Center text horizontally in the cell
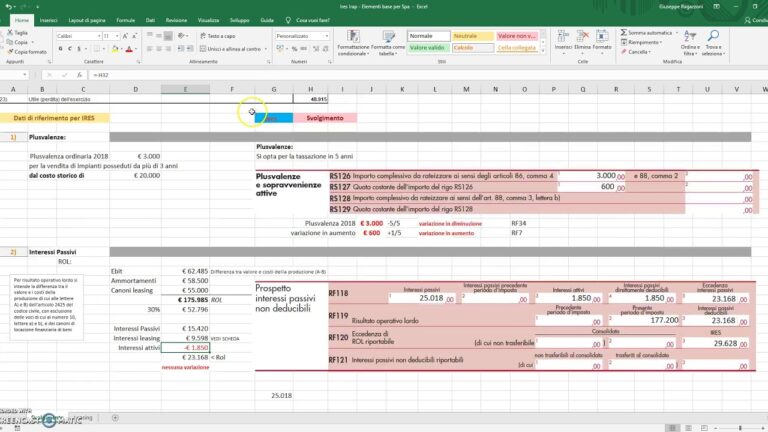Screen dimensions: 768x432 click(159, 49)
